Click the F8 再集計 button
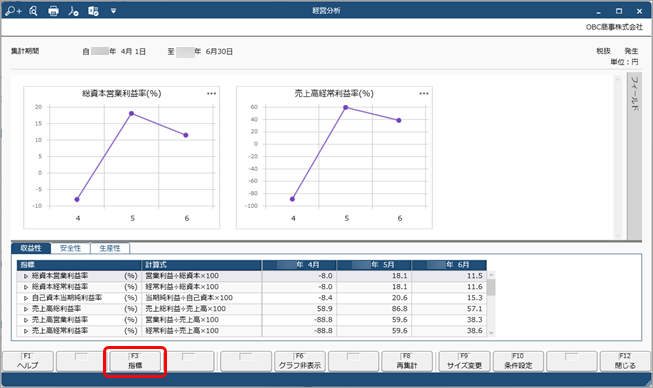The height and width of the screenshot is (388, 653). pos(407,361)
